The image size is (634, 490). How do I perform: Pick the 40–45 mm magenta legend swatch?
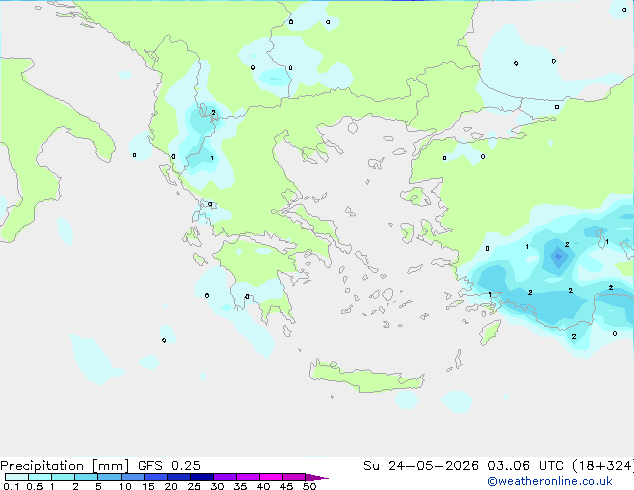[x=271, y=477]
